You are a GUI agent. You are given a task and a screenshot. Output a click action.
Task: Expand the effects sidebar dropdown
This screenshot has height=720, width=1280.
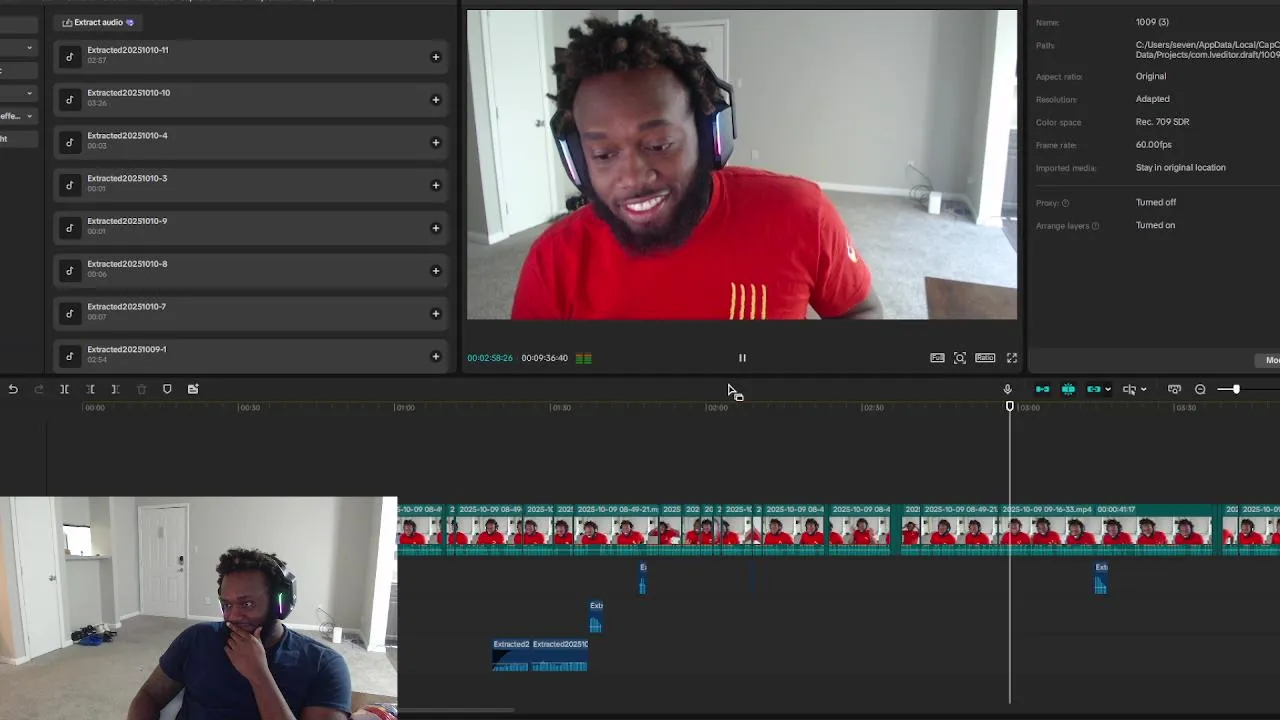pos(29,116)
